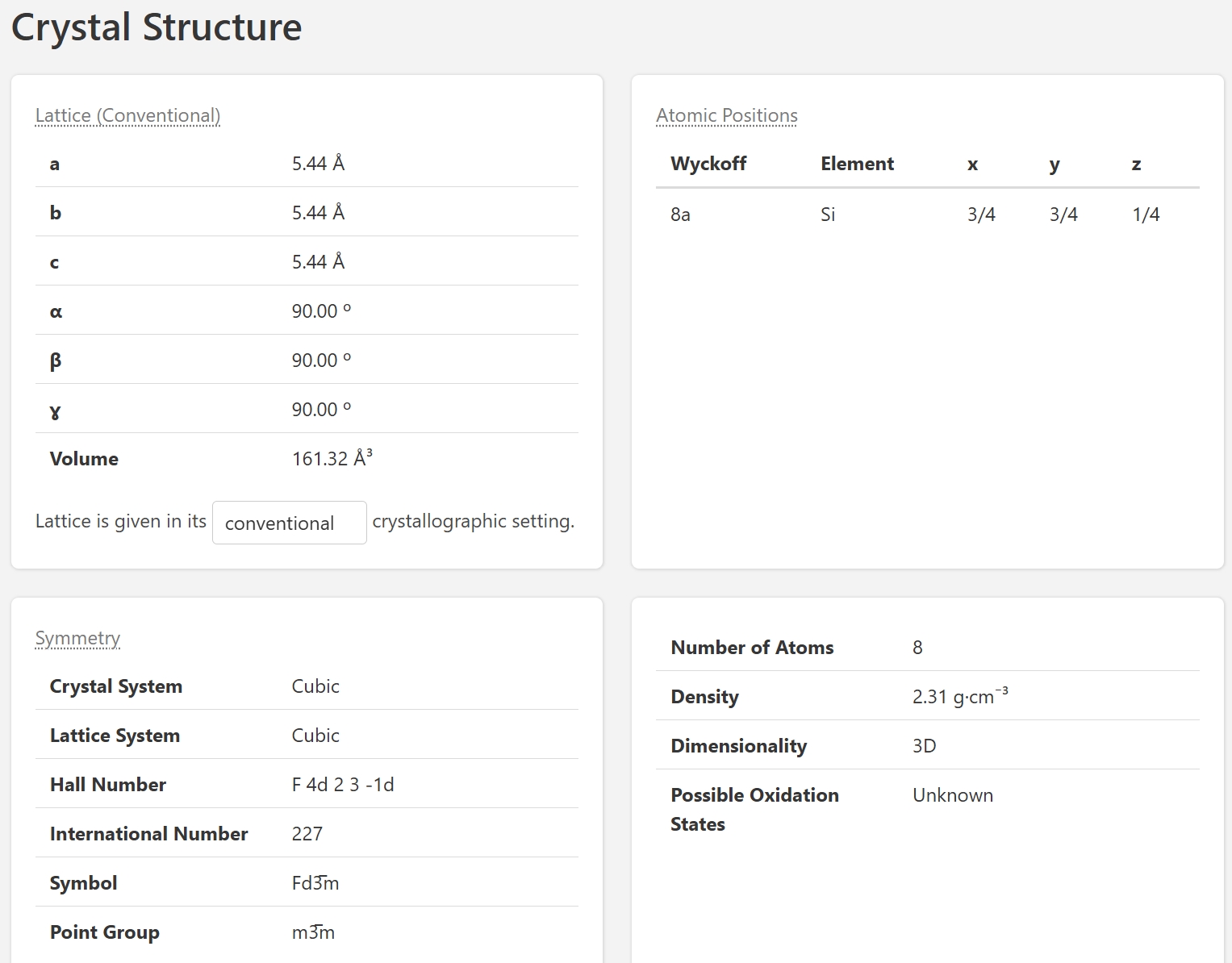Select the 8a Wyckoff cell
The height and width of the screenshot is (963, 1232).
coord(680,215)
